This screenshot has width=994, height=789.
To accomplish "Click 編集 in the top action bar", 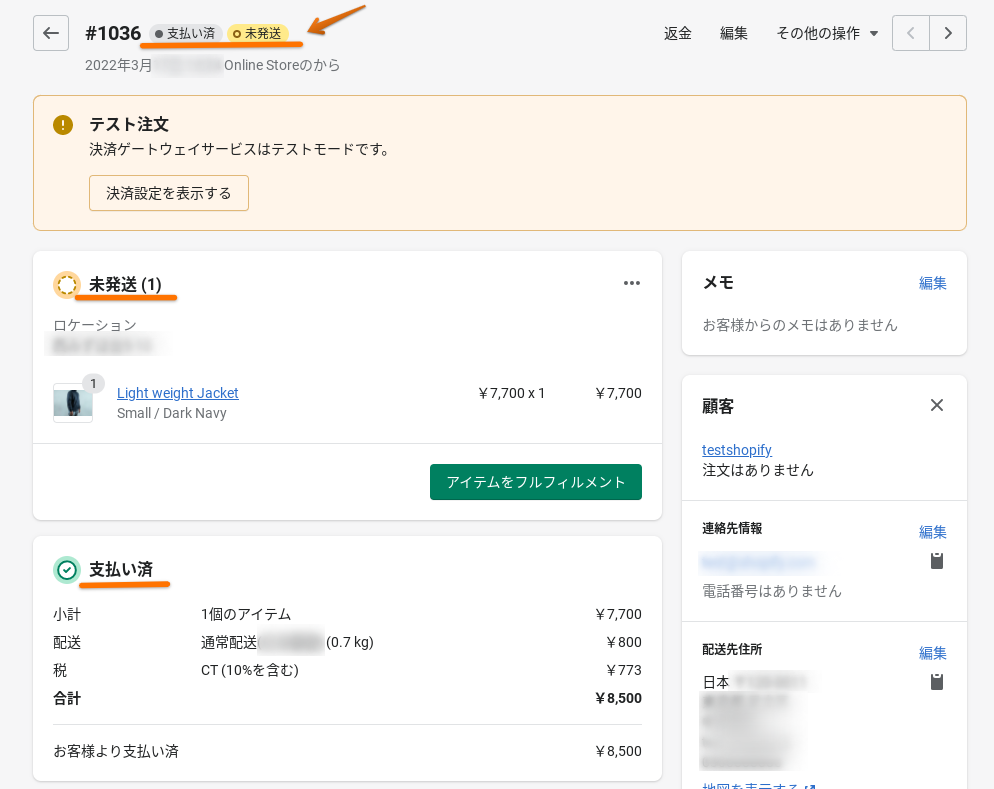I will (x=734, y=33).
